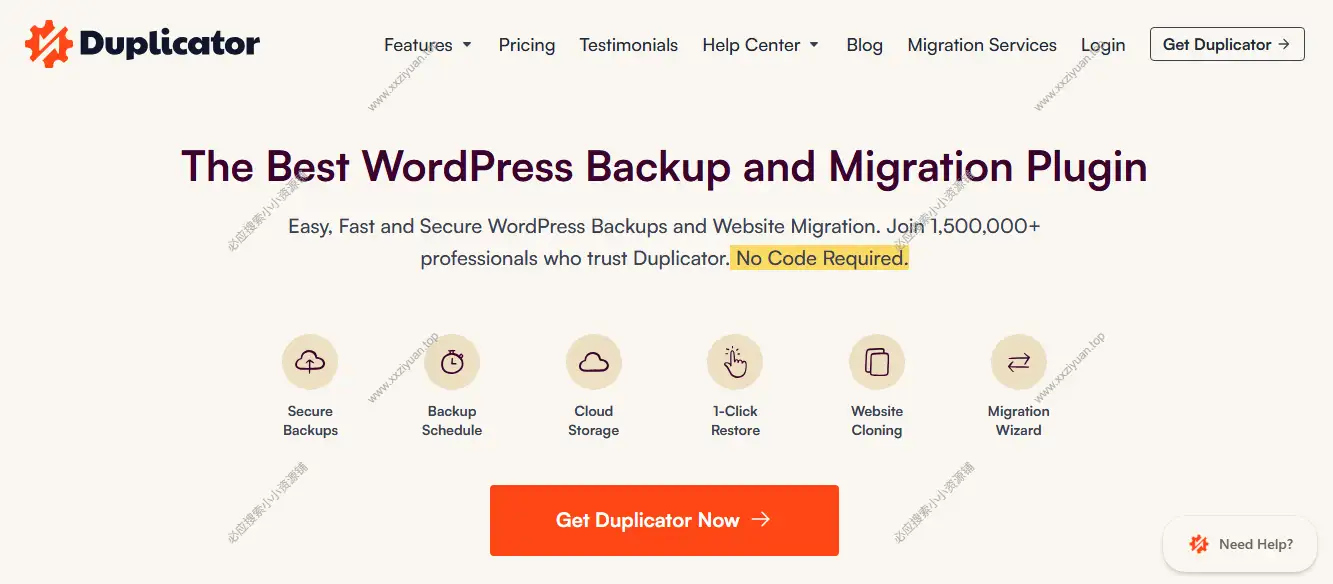1333x584 pixels.
Task: Navigate to the Blog section
Action: [x=864, y=45]
